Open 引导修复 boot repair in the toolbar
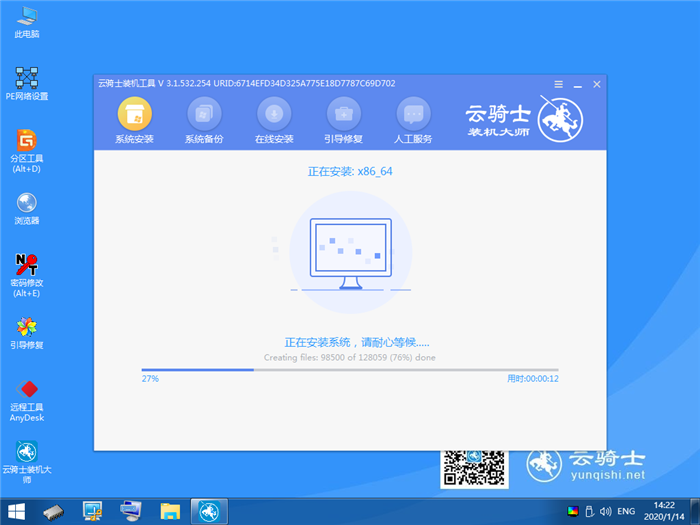Viewport: 700px width, 525px height. tap(344, 120)
